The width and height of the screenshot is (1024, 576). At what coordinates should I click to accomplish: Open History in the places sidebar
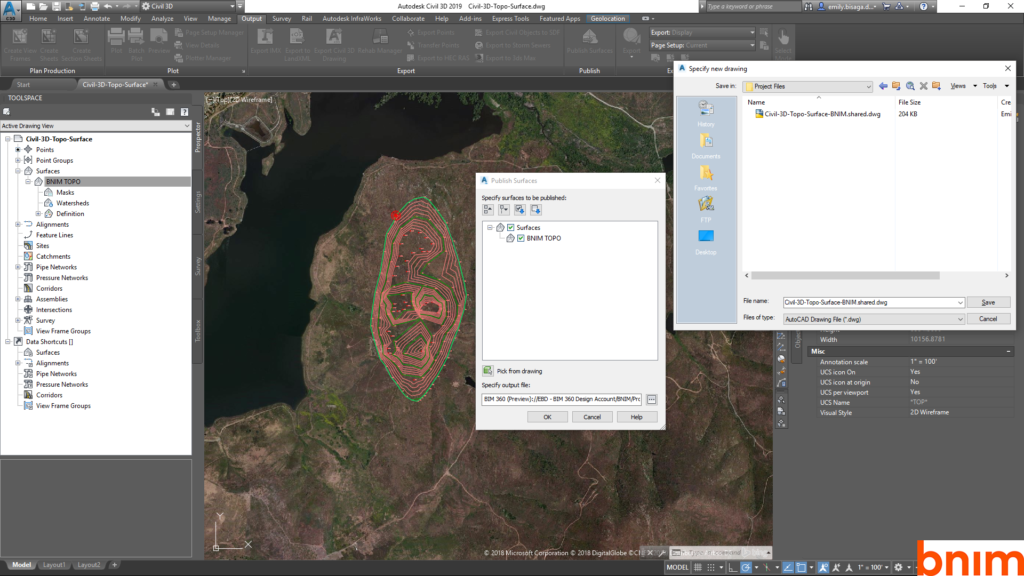coord(706,116)
